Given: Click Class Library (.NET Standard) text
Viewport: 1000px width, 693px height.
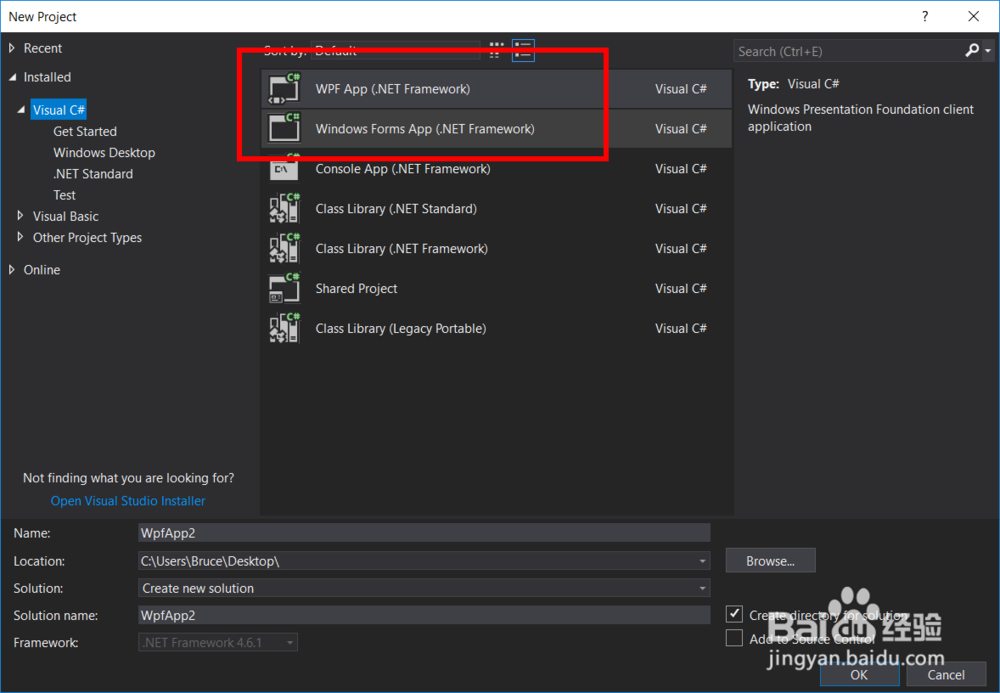Looking at the screenshot, I should click(x=396, y=208).
